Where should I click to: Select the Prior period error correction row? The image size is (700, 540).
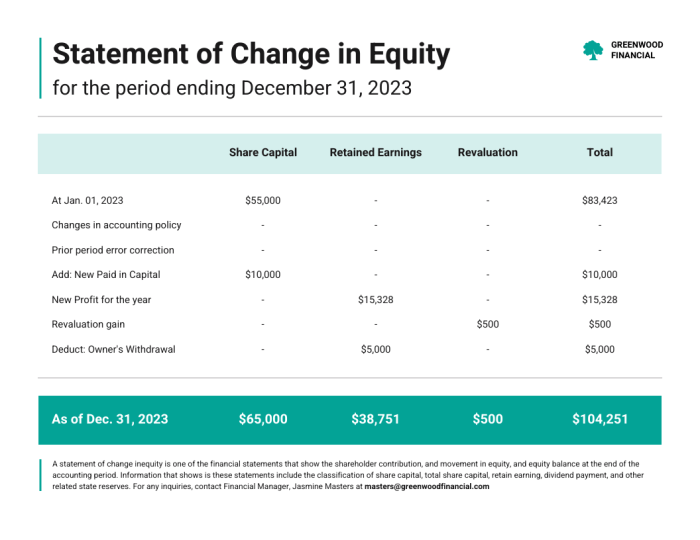coord(350,250)
